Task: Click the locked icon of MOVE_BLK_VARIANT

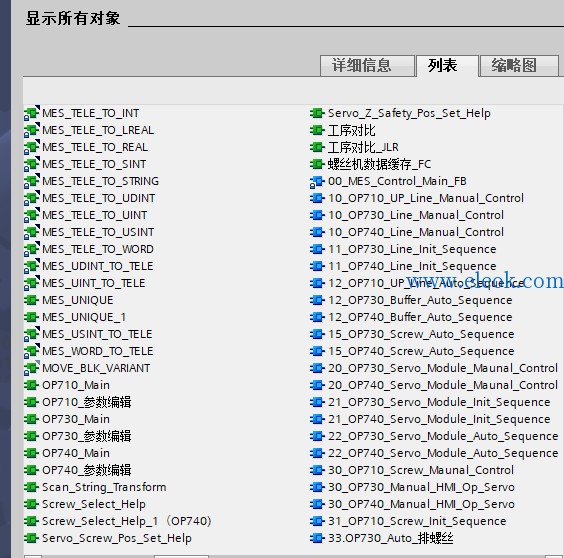Action: pos(32,368)
